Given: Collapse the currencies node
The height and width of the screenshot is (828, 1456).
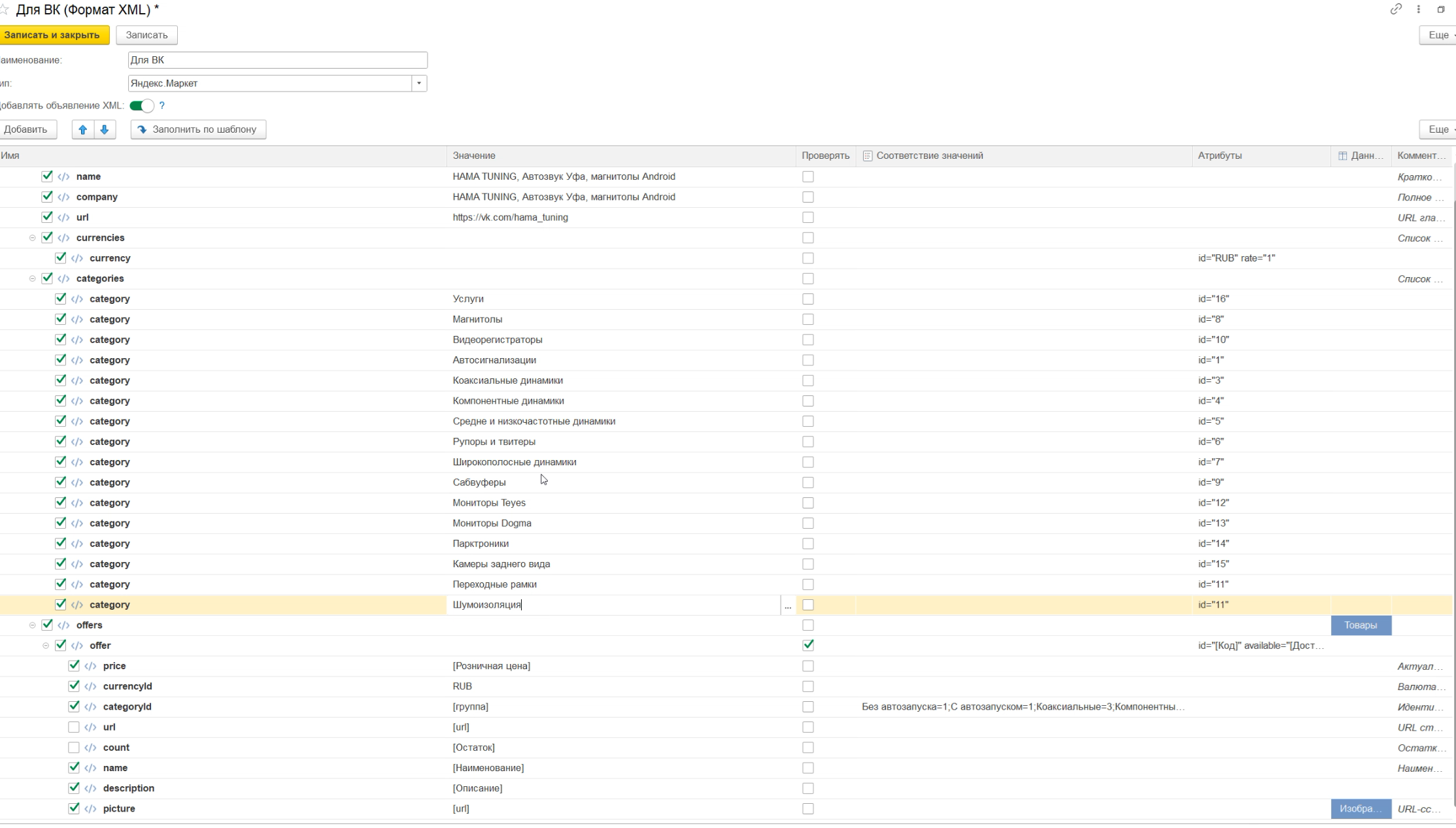Looking at the screenshot, I should coord(32,238).
